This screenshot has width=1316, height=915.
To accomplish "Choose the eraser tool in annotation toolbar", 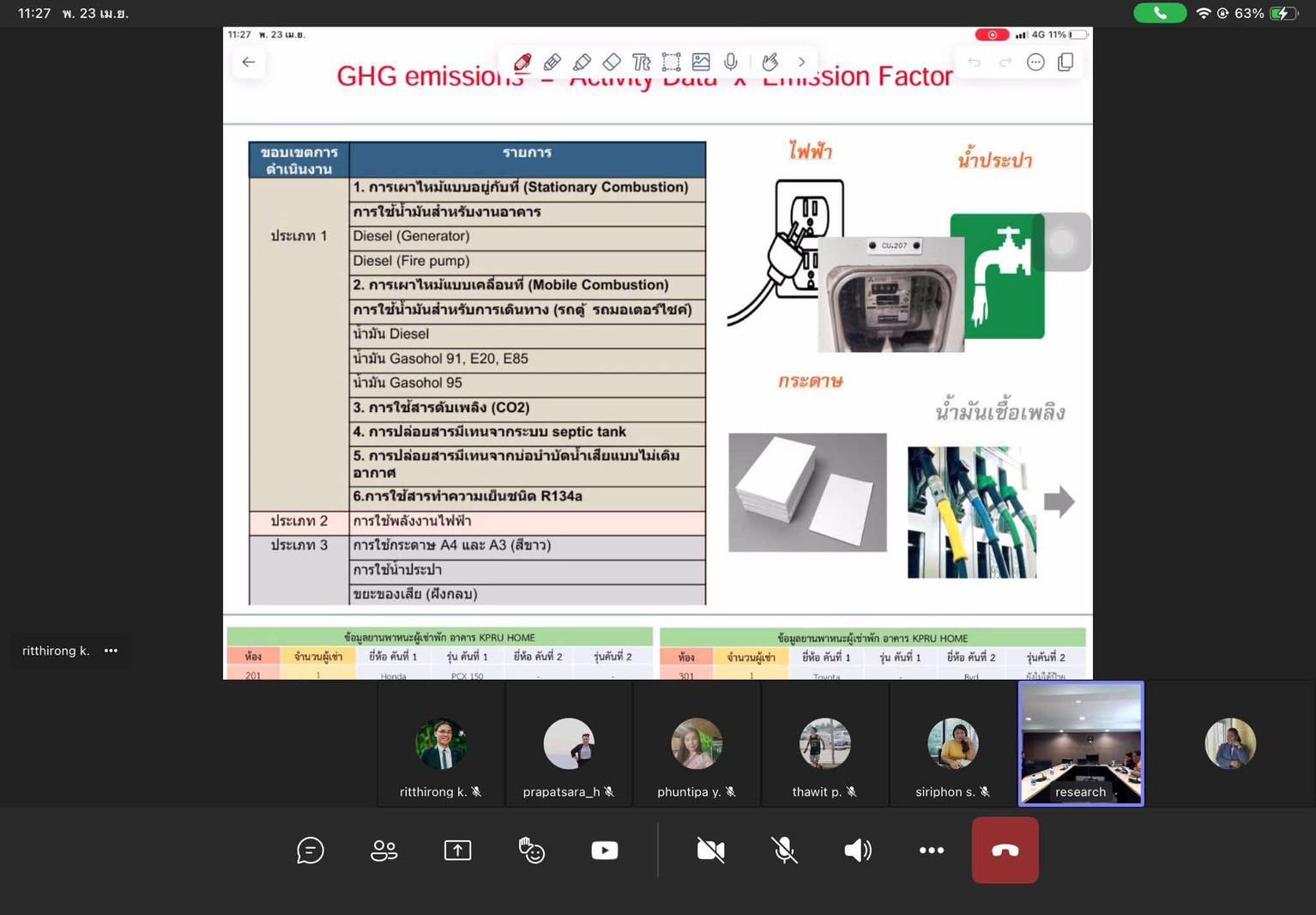I will pos(612,62).
